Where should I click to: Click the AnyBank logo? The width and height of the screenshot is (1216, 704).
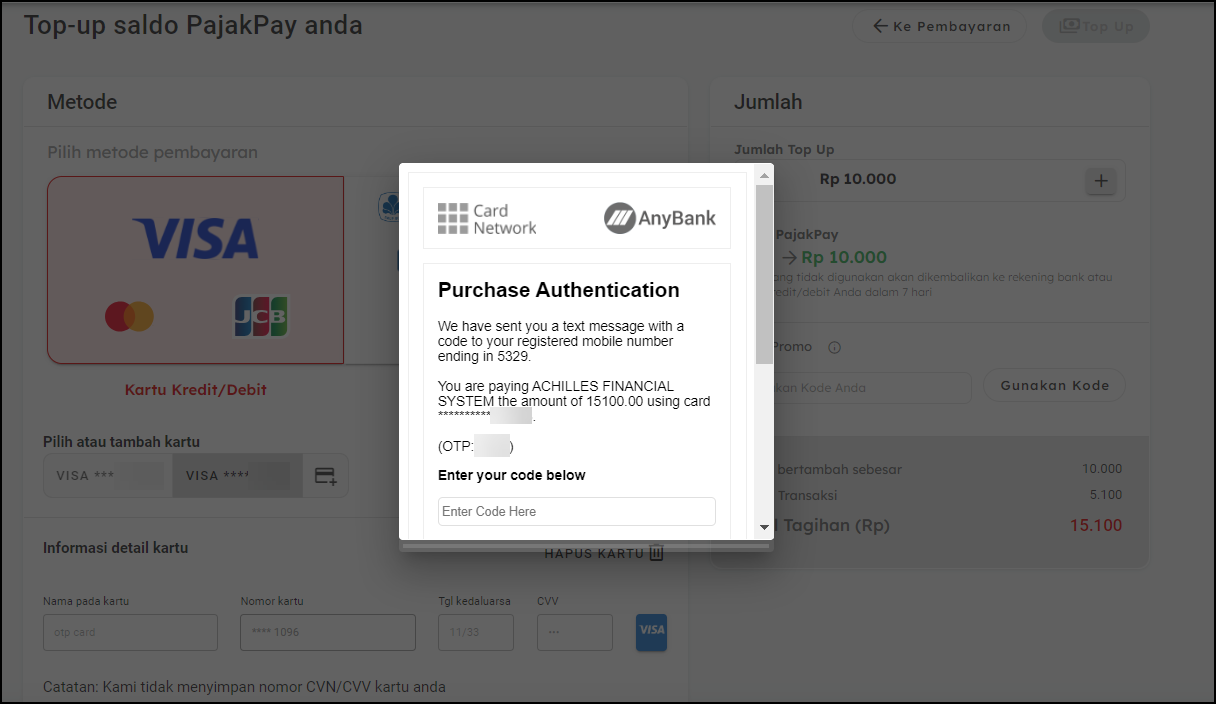point(660,218)
